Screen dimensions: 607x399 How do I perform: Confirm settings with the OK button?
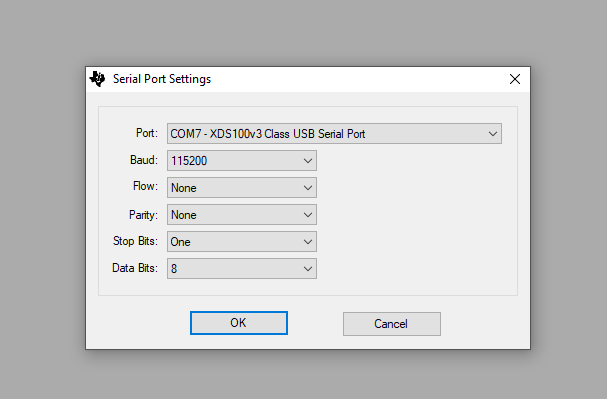(x=239, y=323)
